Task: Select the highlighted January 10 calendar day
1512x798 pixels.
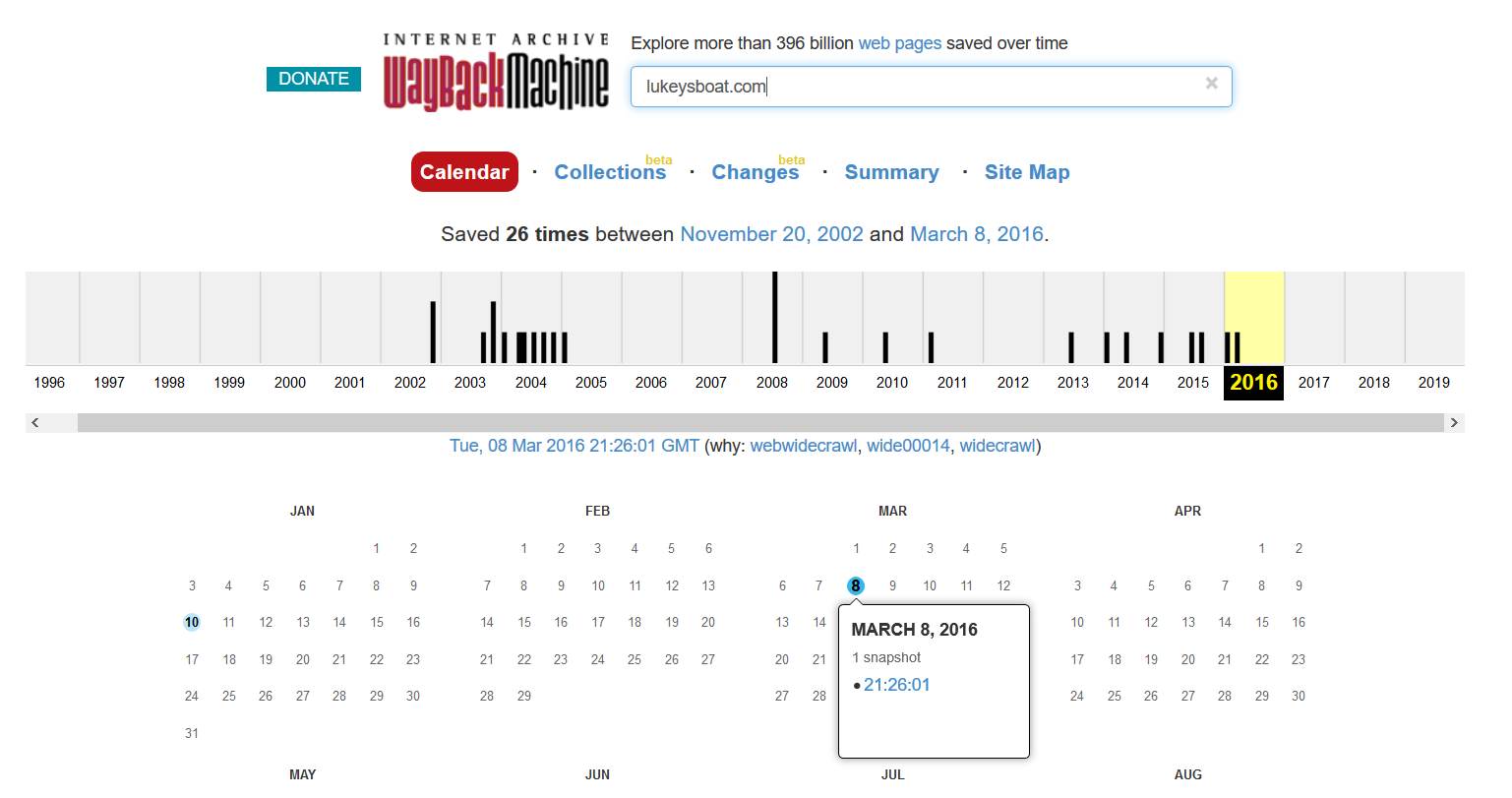Action: click(x=192, y=622)
